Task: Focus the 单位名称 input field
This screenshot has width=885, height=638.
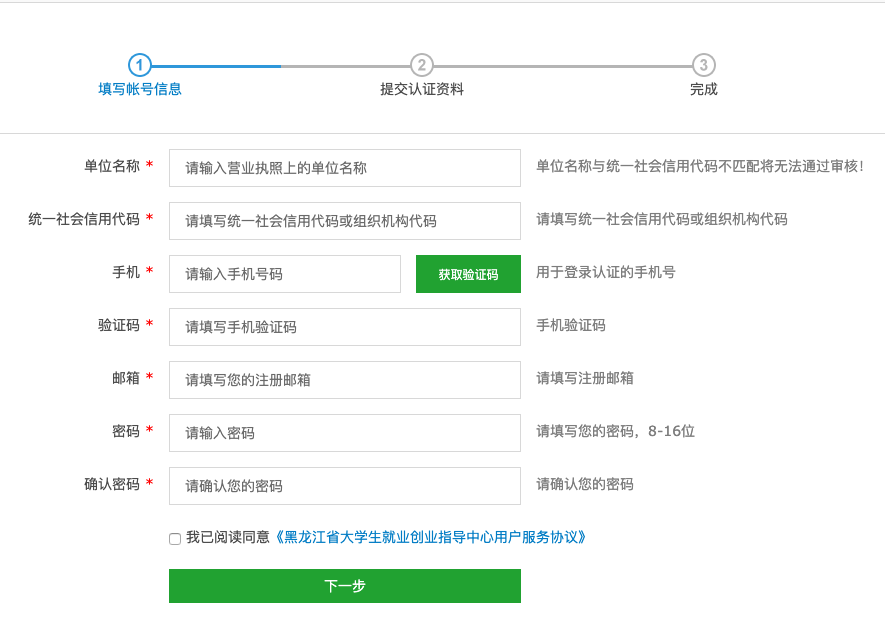Action: pos(344,168)
